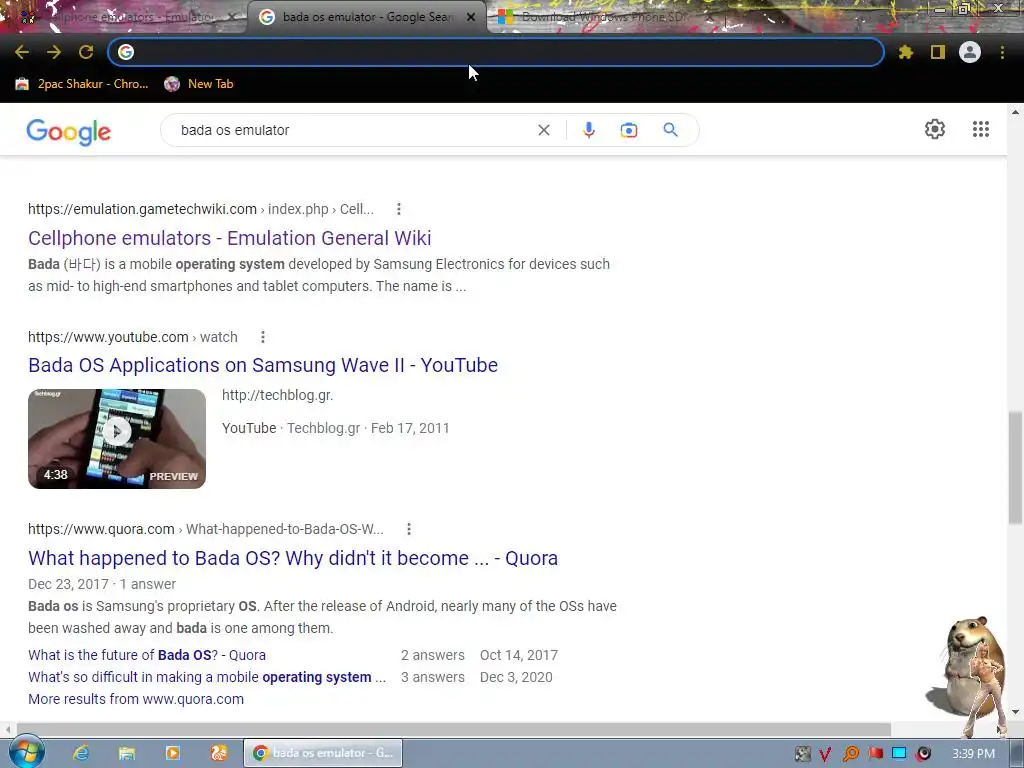Click the http://techblog.gr. text

278,395
